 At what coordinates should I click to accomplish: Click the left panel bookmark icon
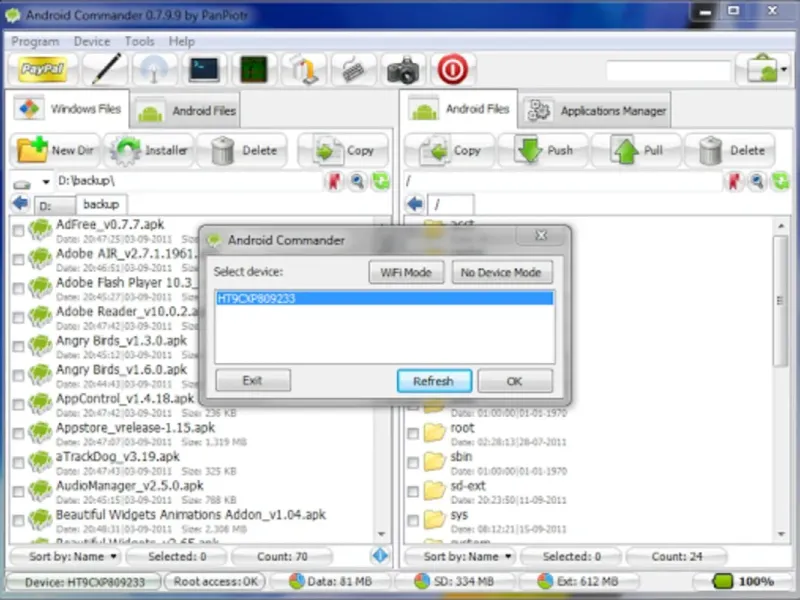click(334, 181)
